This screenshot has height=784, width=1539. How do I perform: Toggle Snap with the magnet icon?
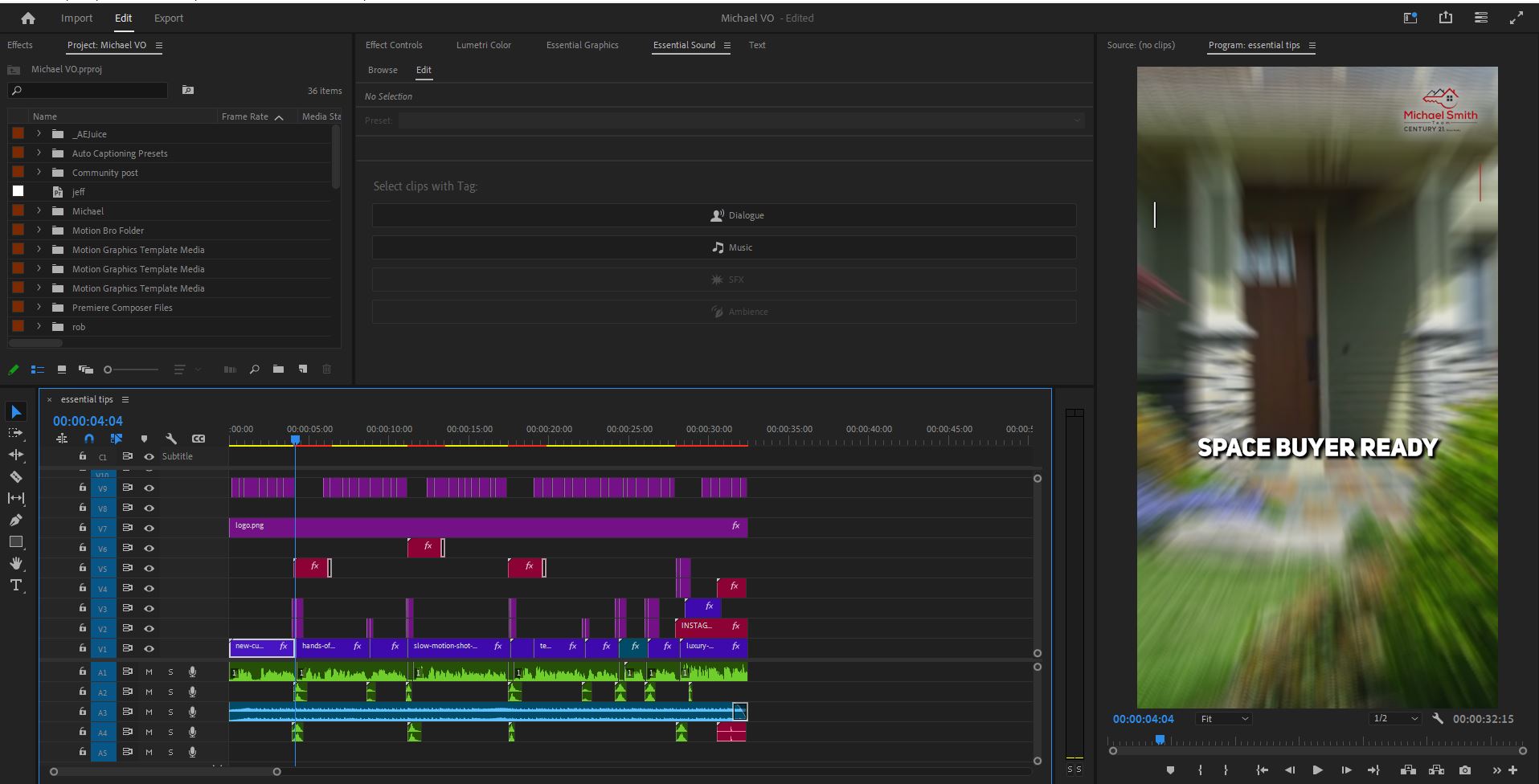pyautogui.click(x=89, y=439)
